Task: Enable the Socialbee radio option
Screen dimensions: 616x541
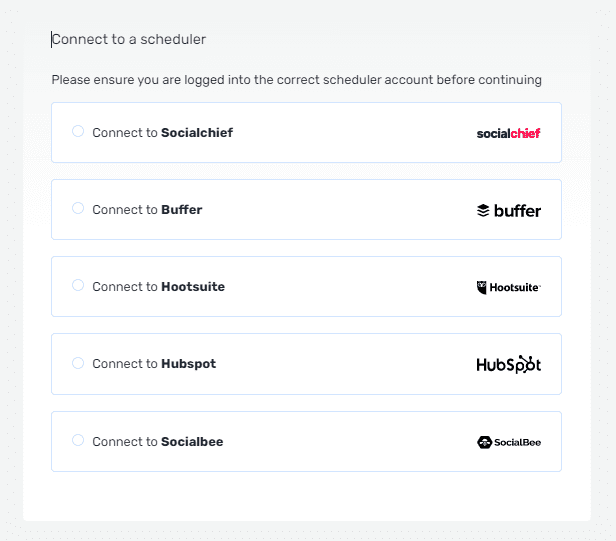Action: (78, 440)
